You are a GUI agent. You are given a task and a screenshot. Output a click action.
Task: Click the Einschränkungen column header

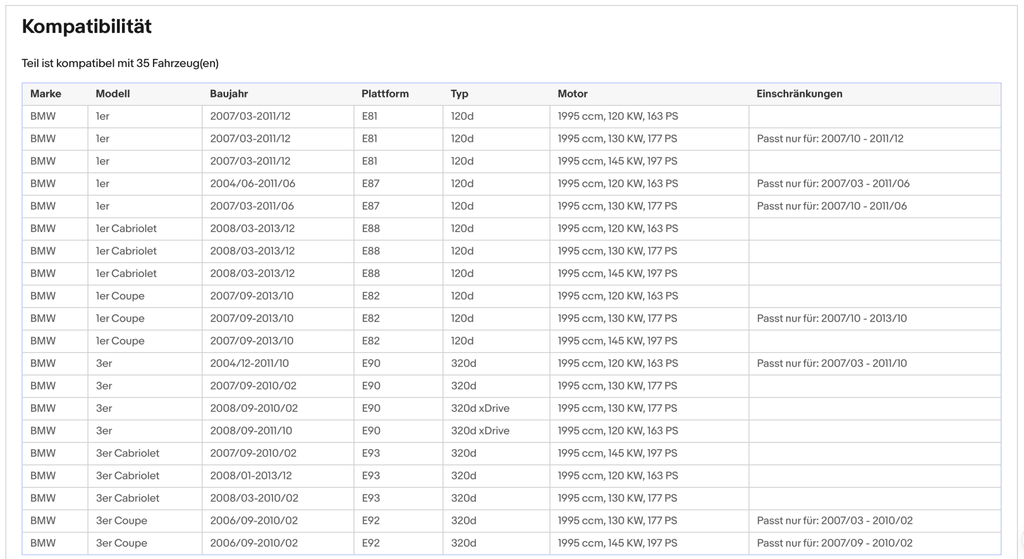click(799, 94)
